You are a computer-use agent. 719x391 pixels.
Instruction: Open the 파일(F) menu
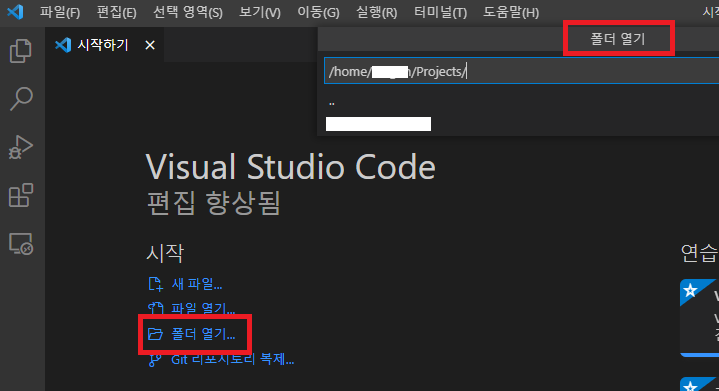point(60,12)
